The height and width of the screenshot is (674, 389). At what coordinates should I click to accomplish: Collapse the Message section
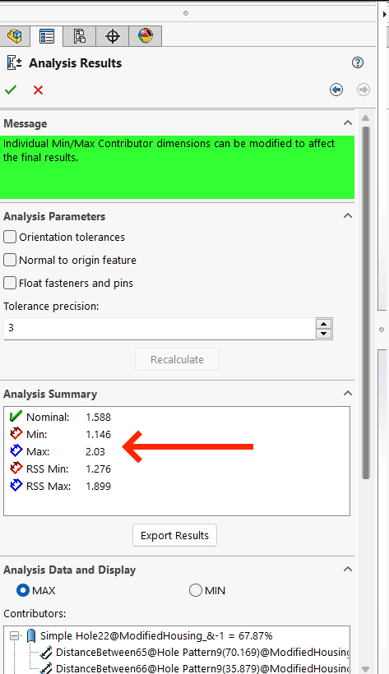tap(347, 123)
